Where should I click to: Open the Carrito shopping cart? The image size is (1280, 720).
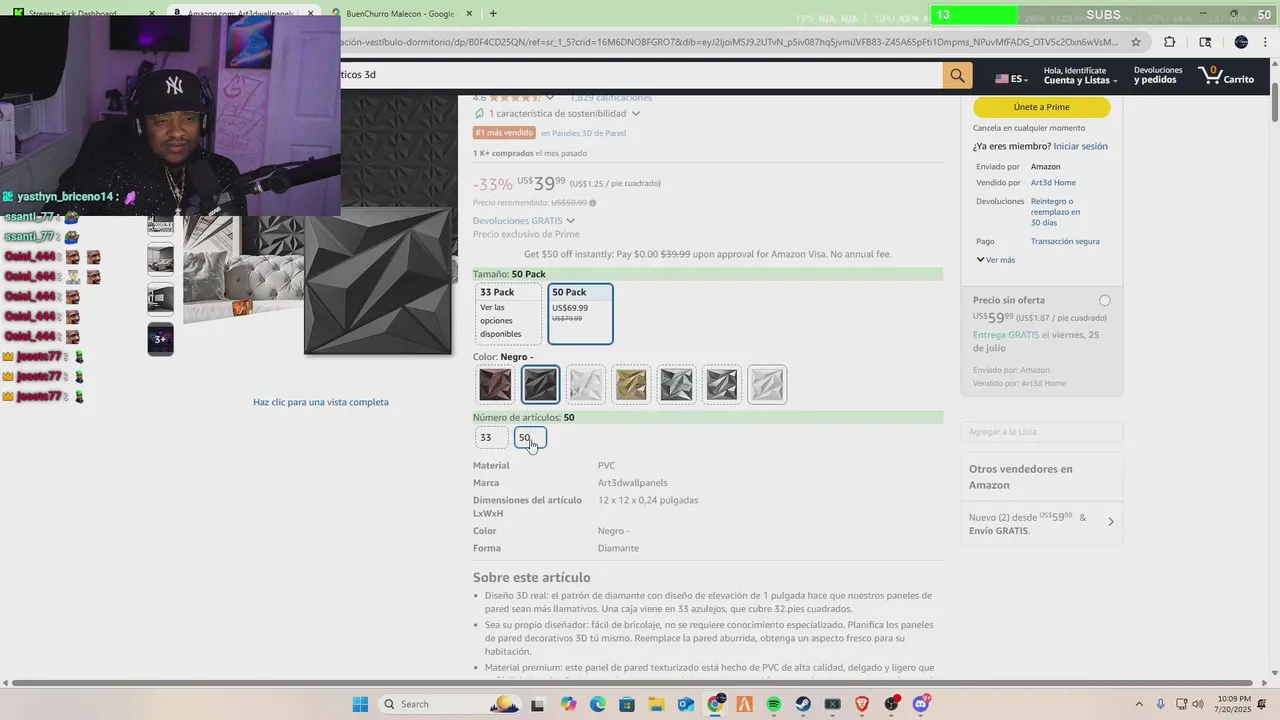click(x=1225, y=75)
